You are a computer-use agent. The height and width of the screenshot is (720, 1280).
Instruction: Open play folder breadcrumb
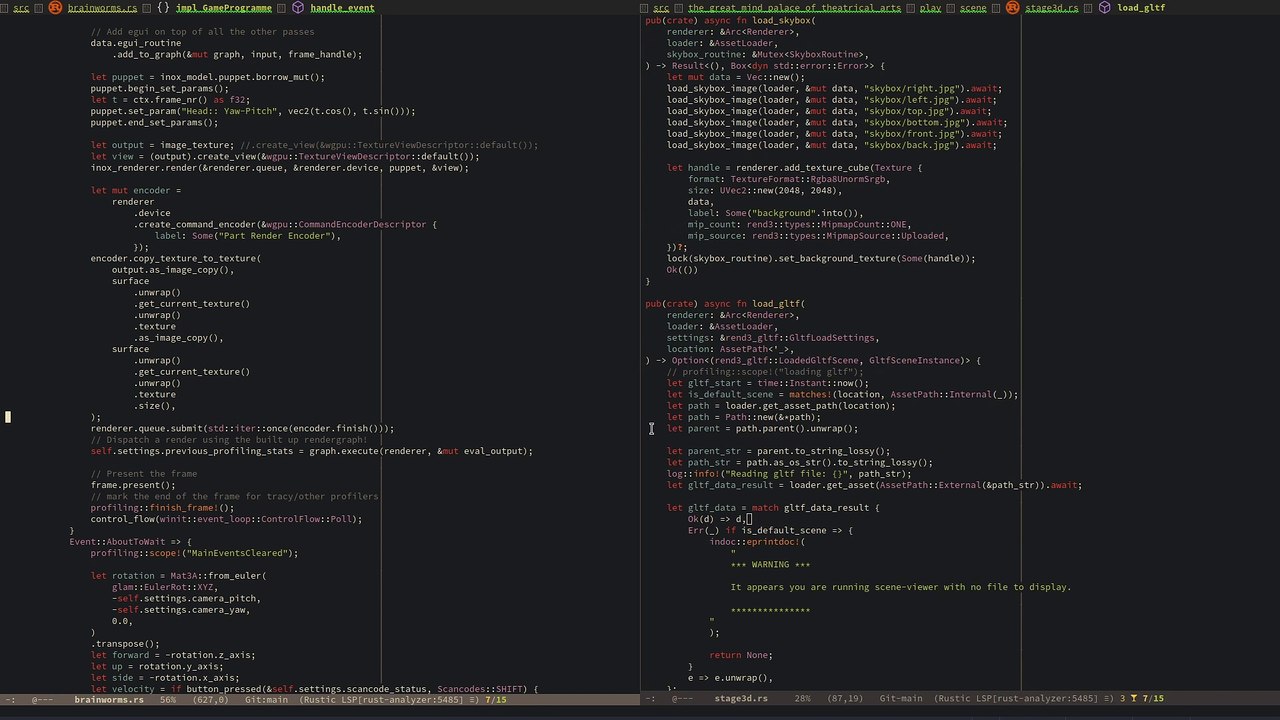click(930, 8)
